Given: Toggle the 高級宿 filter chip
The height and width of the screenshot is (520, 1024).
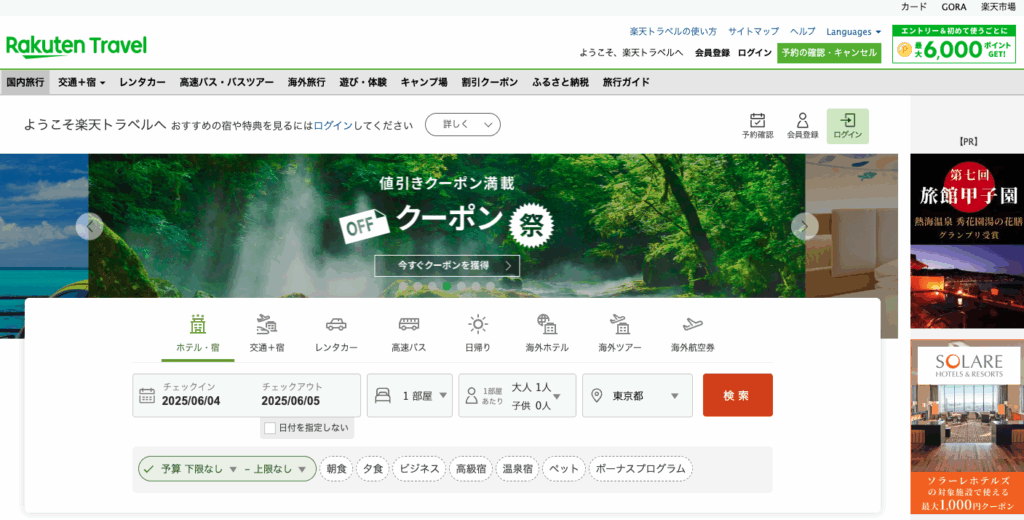Looking at the screenshot, I should pos(471,468).
